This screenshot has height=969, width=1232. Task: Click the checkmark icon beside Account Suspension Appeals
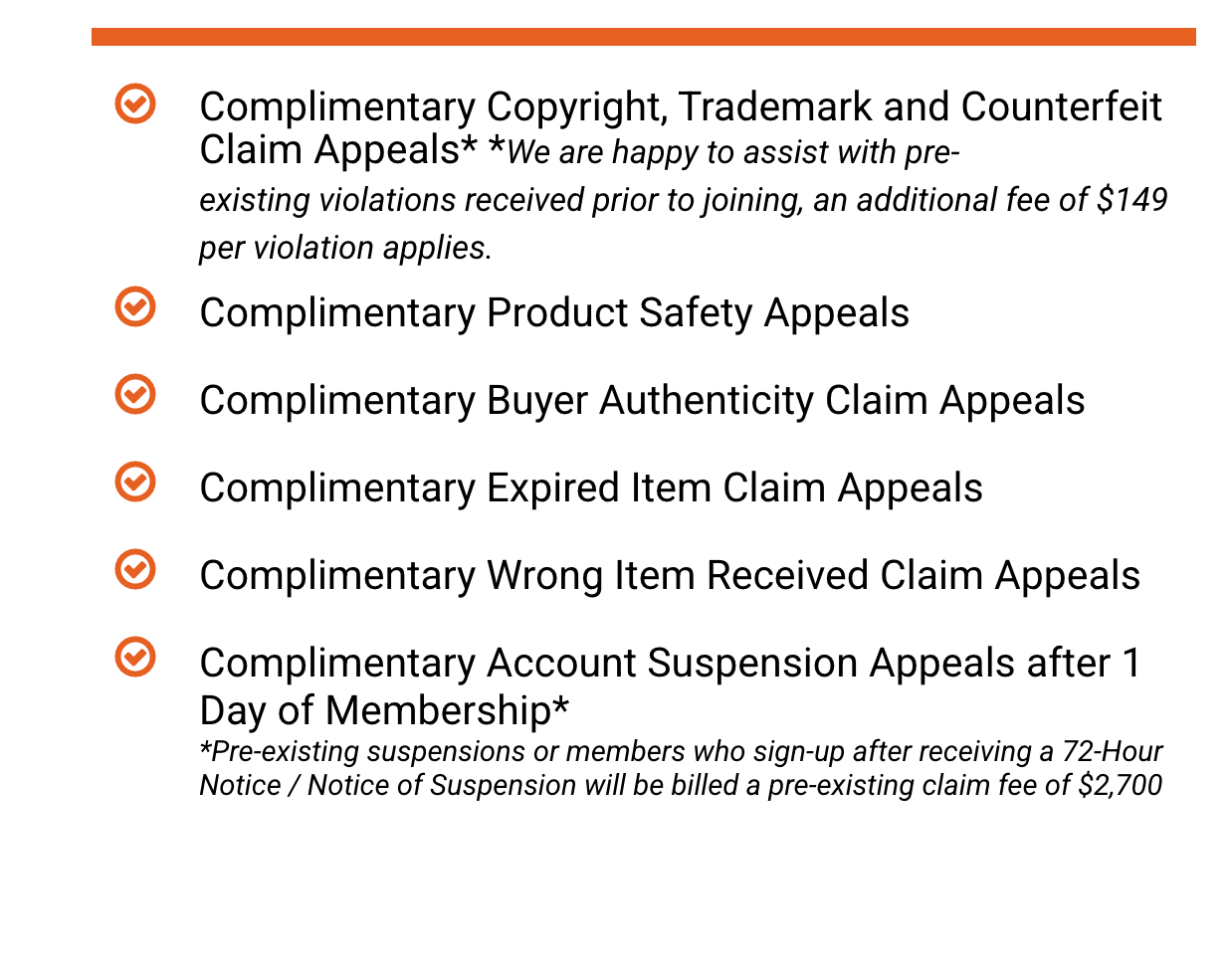point(135,657)
